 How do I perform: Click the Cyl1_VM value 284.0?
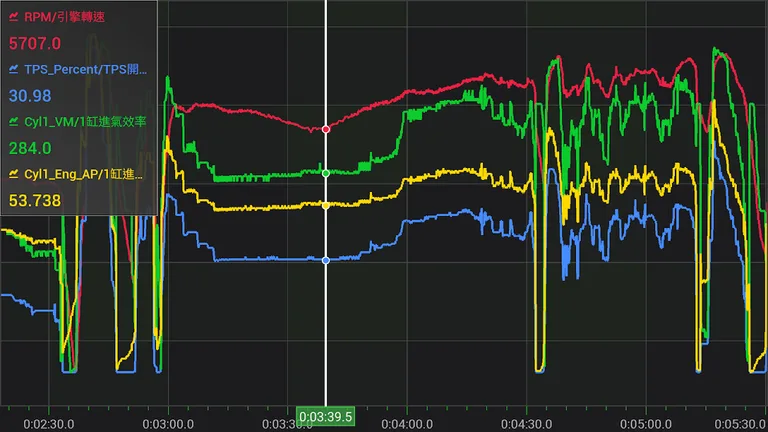click(x=30, y=148)
